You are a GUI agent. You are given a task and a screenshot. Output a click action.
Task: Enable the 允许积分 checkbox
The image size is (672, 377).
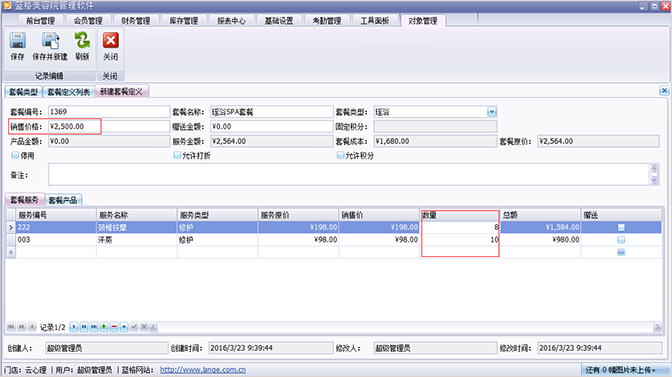coord(341,155)
